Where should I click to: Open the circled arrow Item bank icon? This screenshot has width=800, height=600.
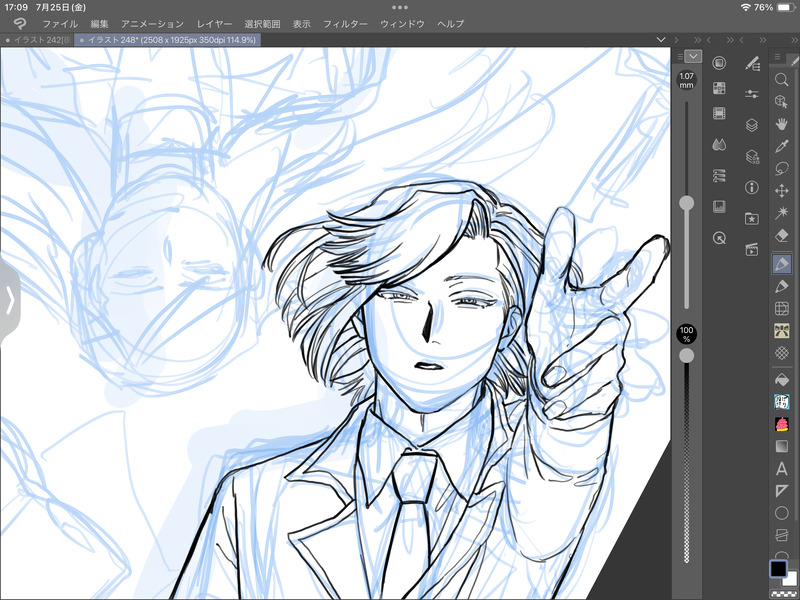[x=719, y=238]
